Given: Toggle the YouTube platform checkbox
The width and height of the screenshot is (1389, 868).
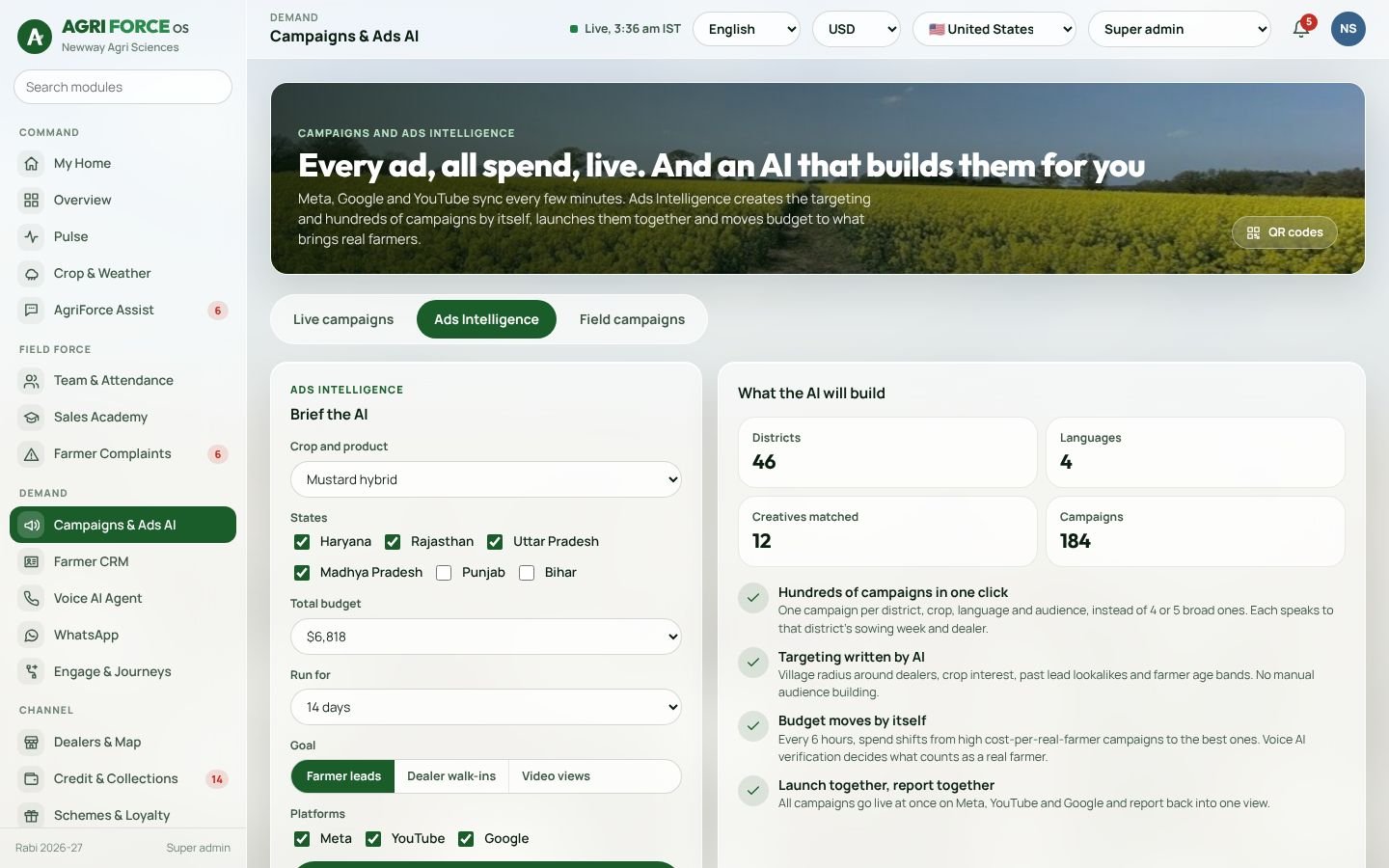Looking at the screenshot, I should pos(373,839).
